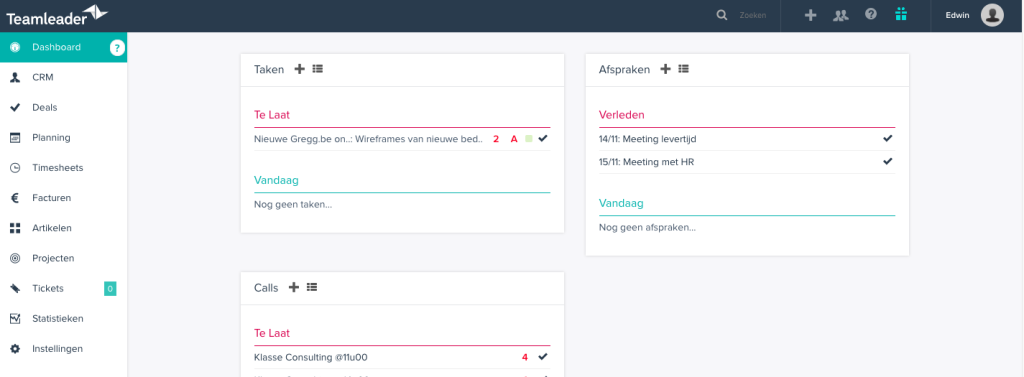Click Nog geen afspraken text
Screen dimensions: 1024x377
[x=647, y=228]
